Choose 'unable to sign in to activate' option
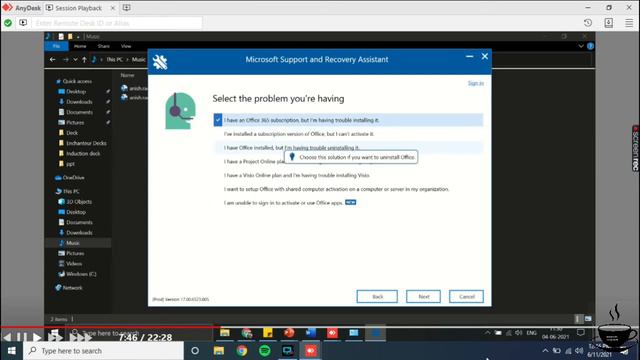 pos(283,202)
